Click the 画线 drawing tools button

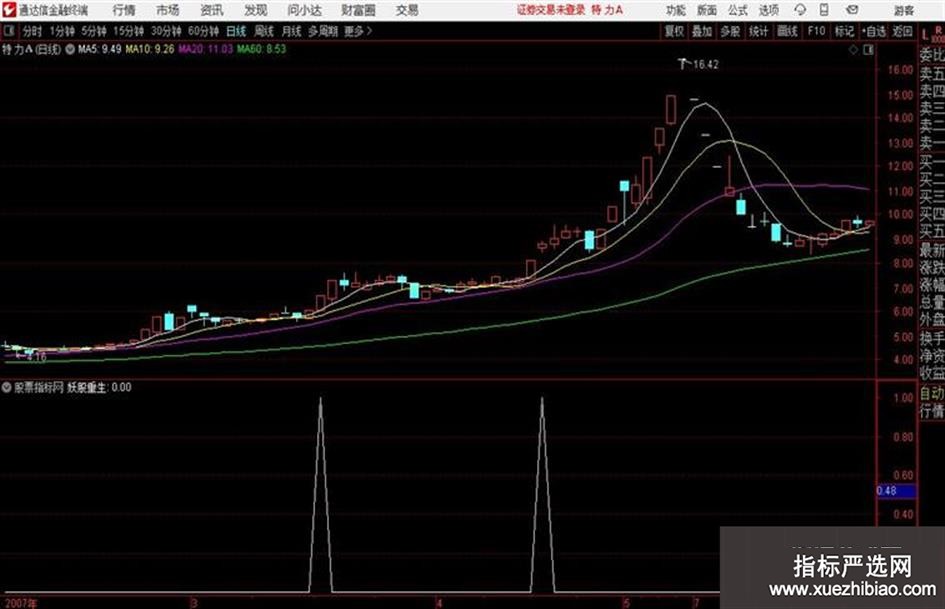pos(787,31)
